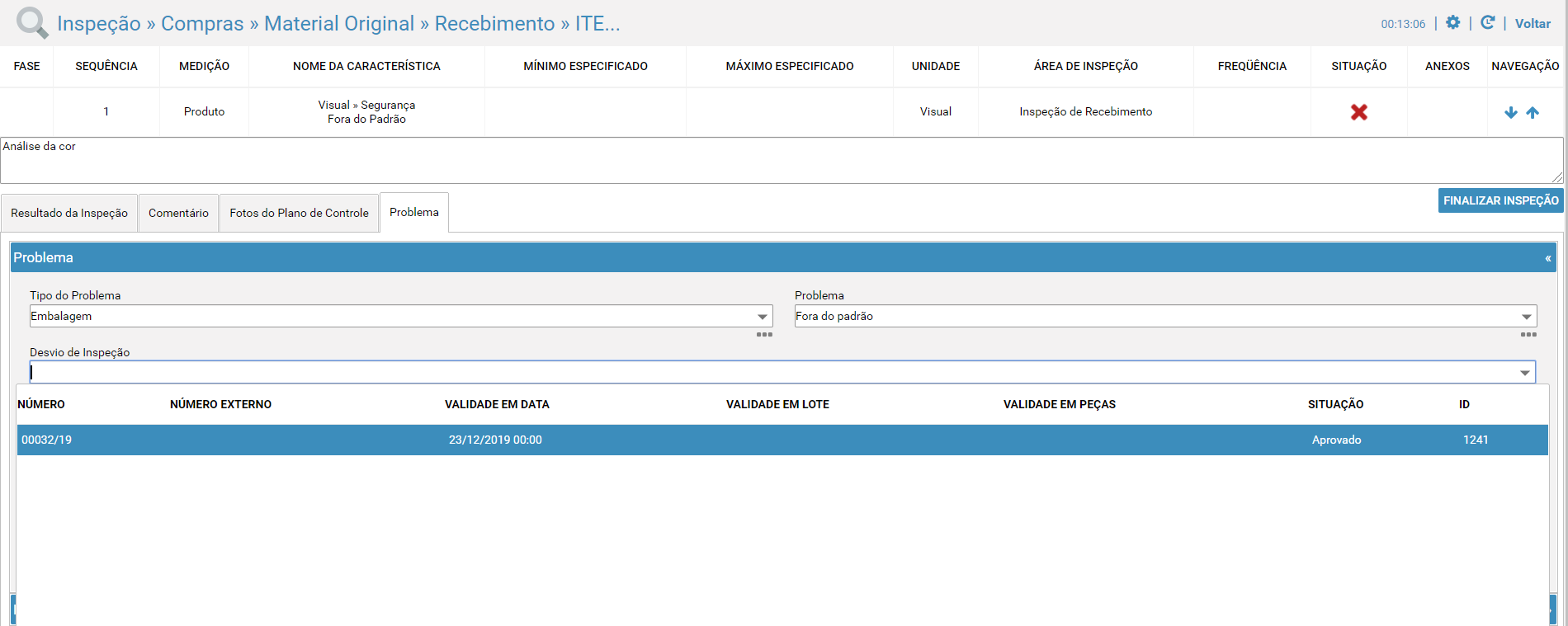The width and height of the screenshot is (1568, 626).
Task: Select deviation row 00032/19
Action: (x=782, y=440)
